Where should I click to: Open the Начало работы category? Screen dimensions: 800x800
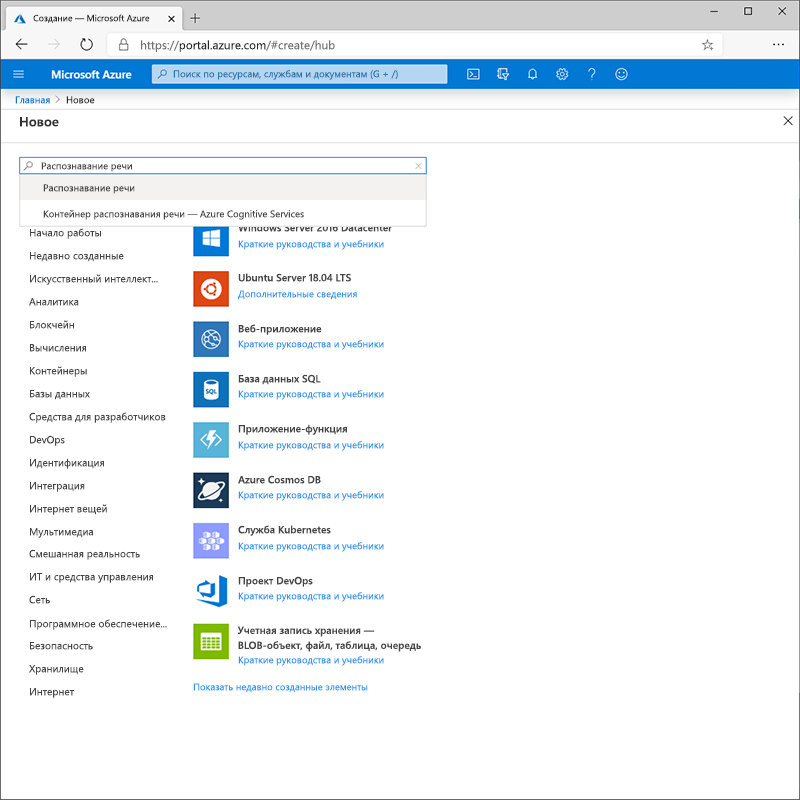click(x=65, y=233)
